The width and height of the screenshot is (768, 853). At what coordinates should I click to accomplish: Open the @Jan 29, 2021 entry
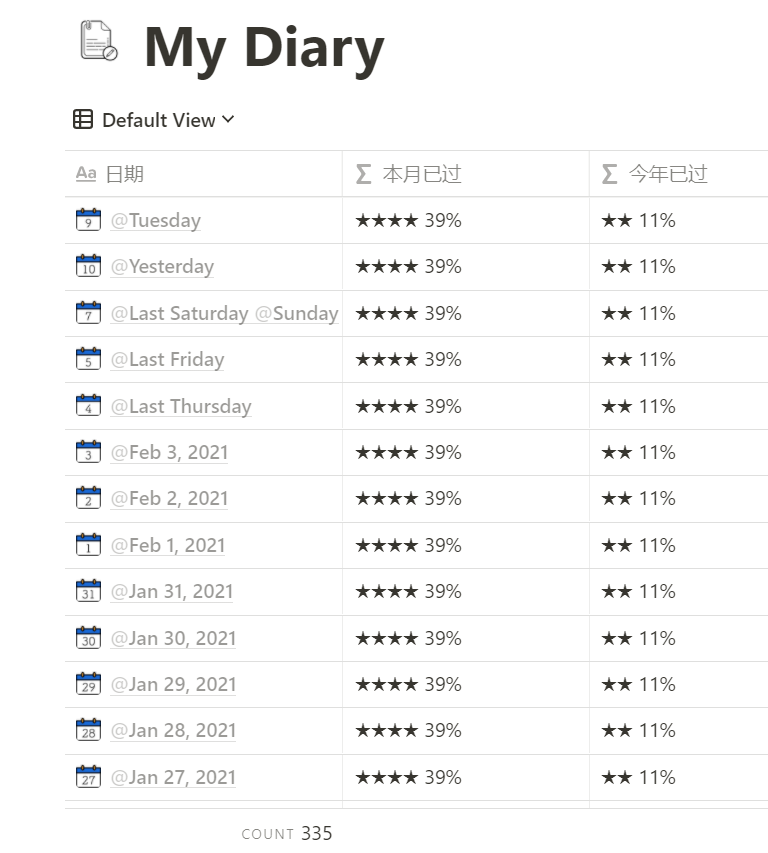point(174,684)
